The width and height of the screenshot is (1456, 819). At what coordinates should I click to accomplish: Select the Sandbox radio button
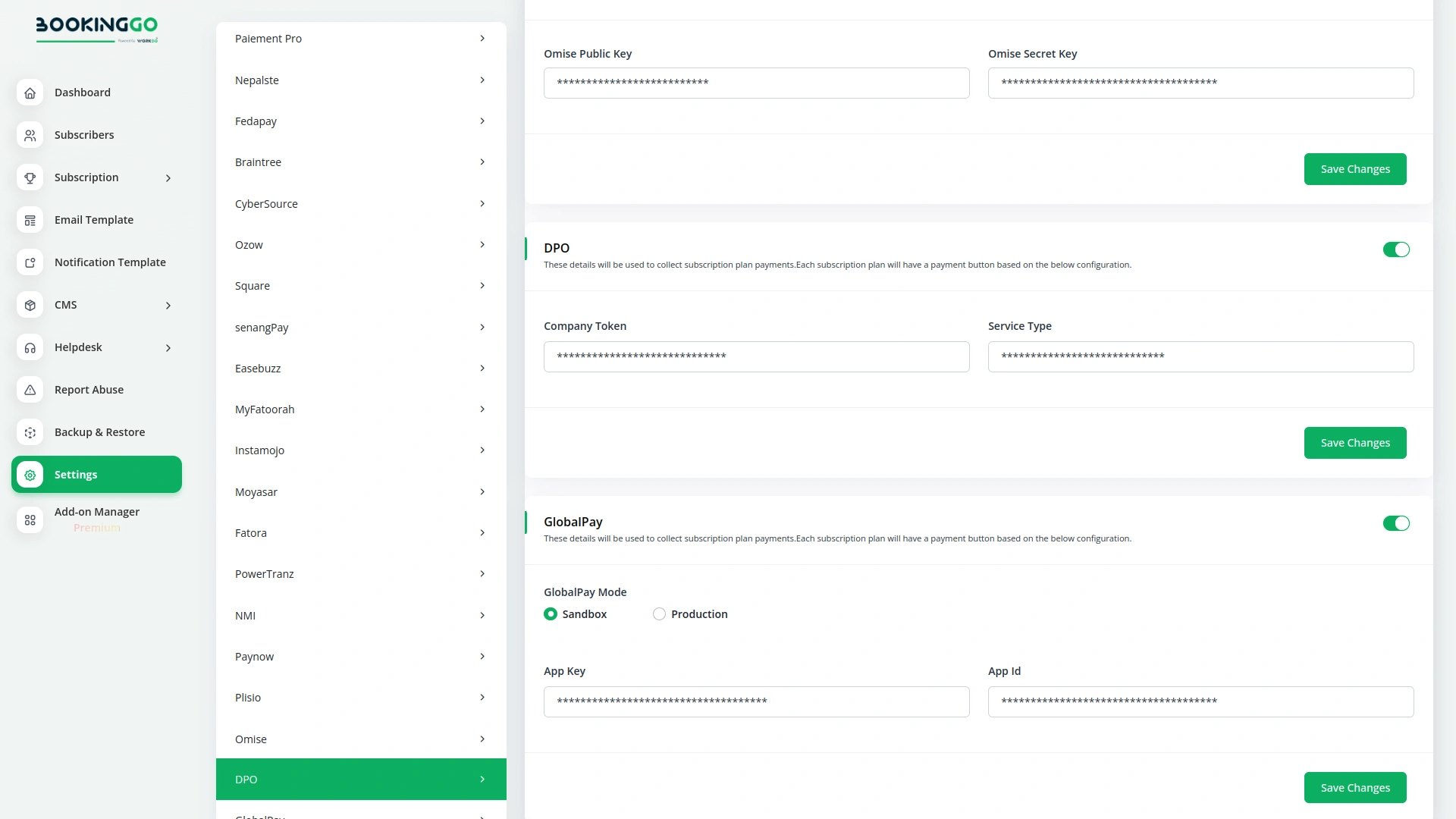coord(551,613)
